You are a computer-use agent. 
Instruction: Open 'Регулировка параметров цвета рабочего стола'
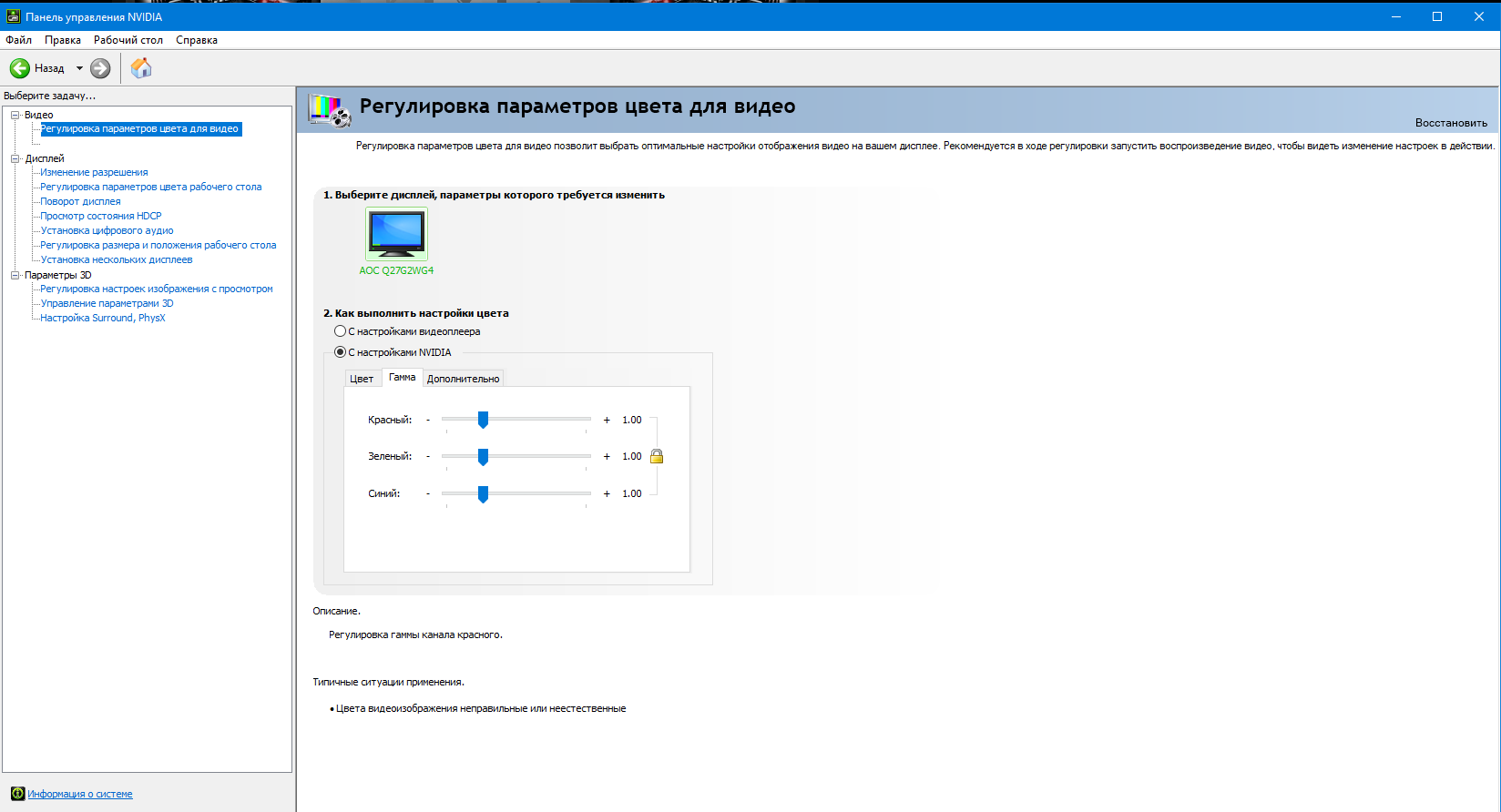[x=151, y=187]
